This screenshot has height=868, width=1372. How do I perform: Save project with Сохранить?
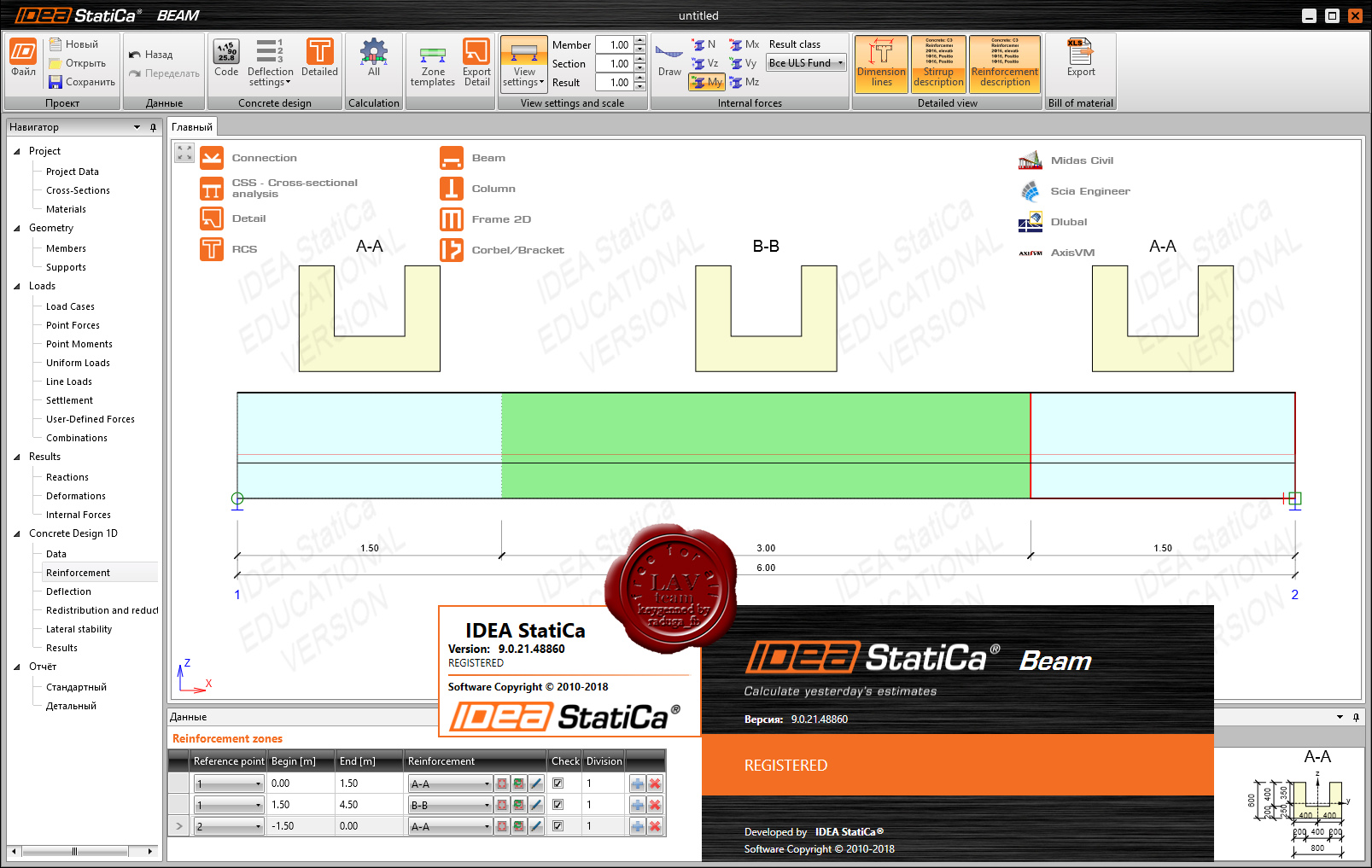click(x=82, y=82)
